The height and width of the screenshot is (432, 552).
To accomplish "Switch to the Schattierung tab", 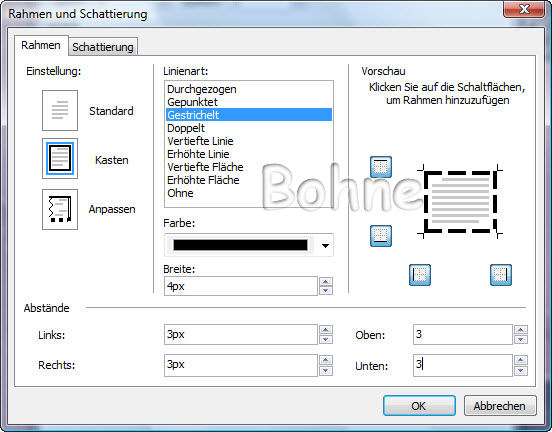I will pyautogui.click(x=103, y=47).
